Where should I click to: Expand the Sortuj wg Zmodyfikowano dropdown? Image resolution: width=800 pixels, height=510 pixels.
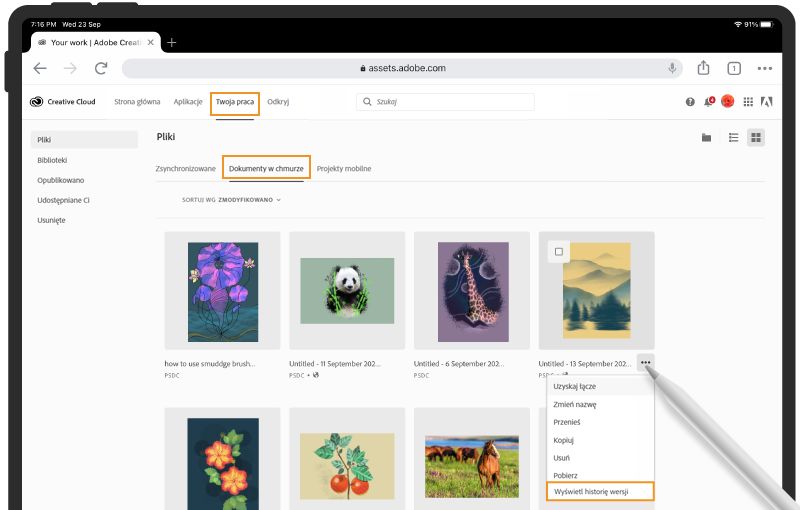point(231,200)
